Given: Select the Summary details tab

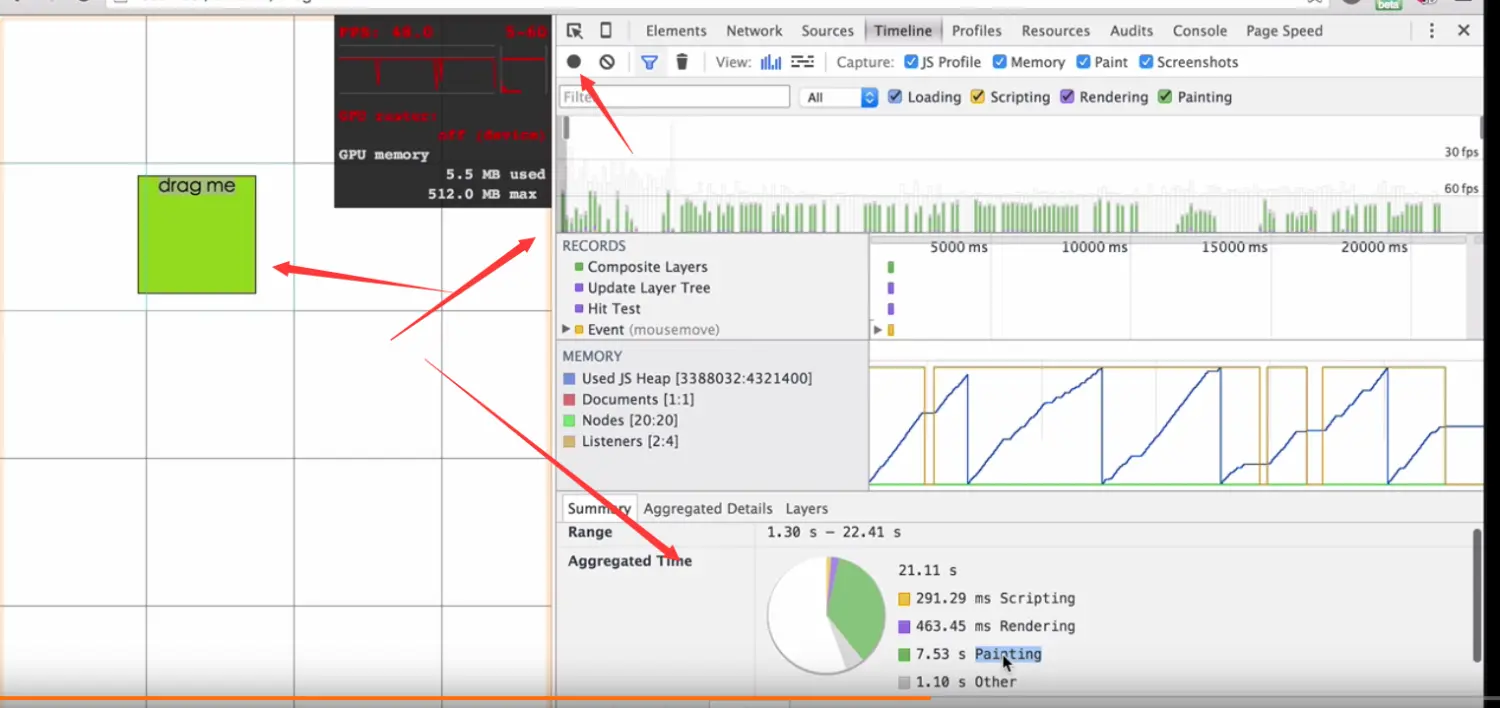Looking at the screenshot, I should 599,508.
